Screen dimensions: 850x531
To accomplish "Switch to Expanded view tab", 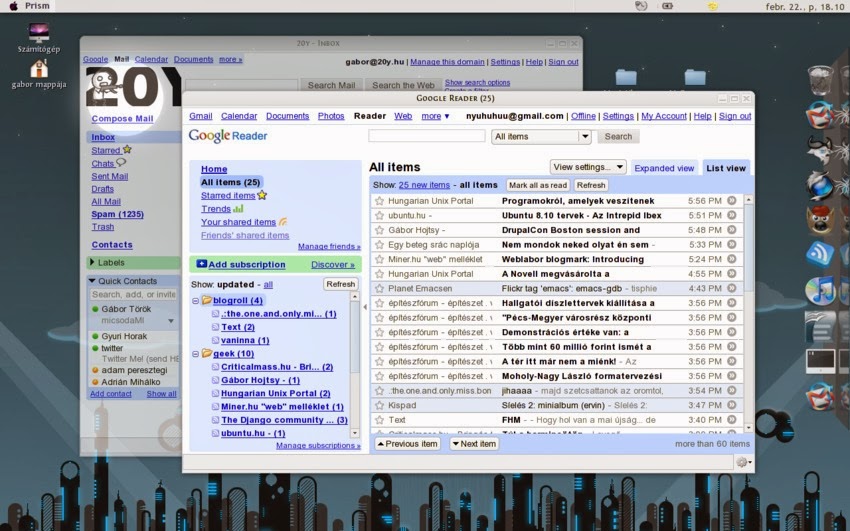I will click(x=664, y=168).
